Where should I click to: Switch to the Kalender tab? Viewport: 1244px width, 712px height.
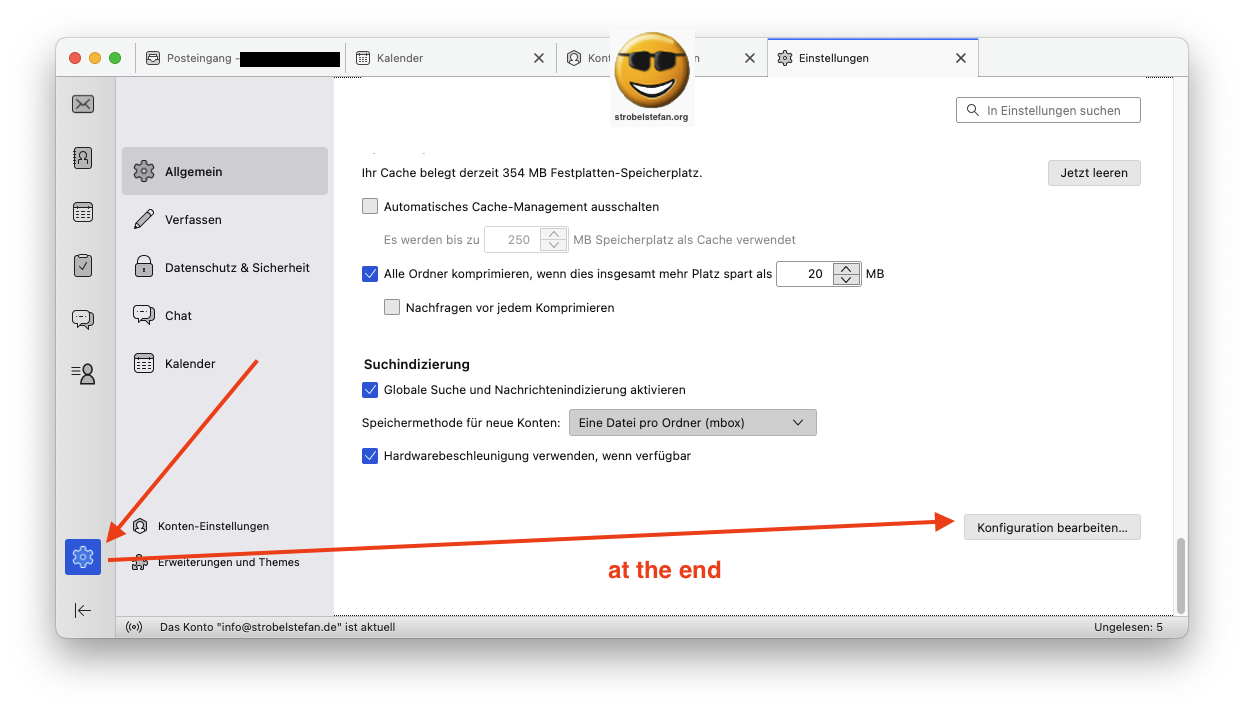click(x=400, y=57)
